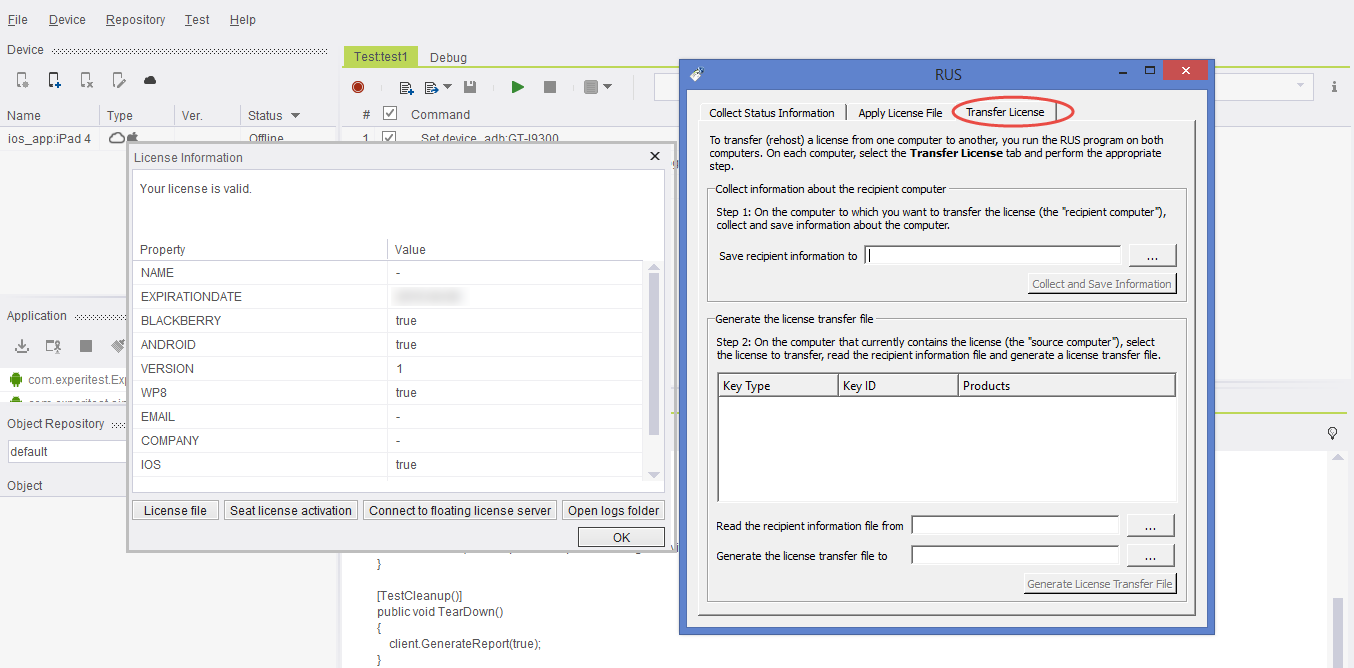Image resolution: width=1354 pixels, height=668 pixels.
Task: Click the red Record button in test toolbar
Action: click(x=358, y=88)
